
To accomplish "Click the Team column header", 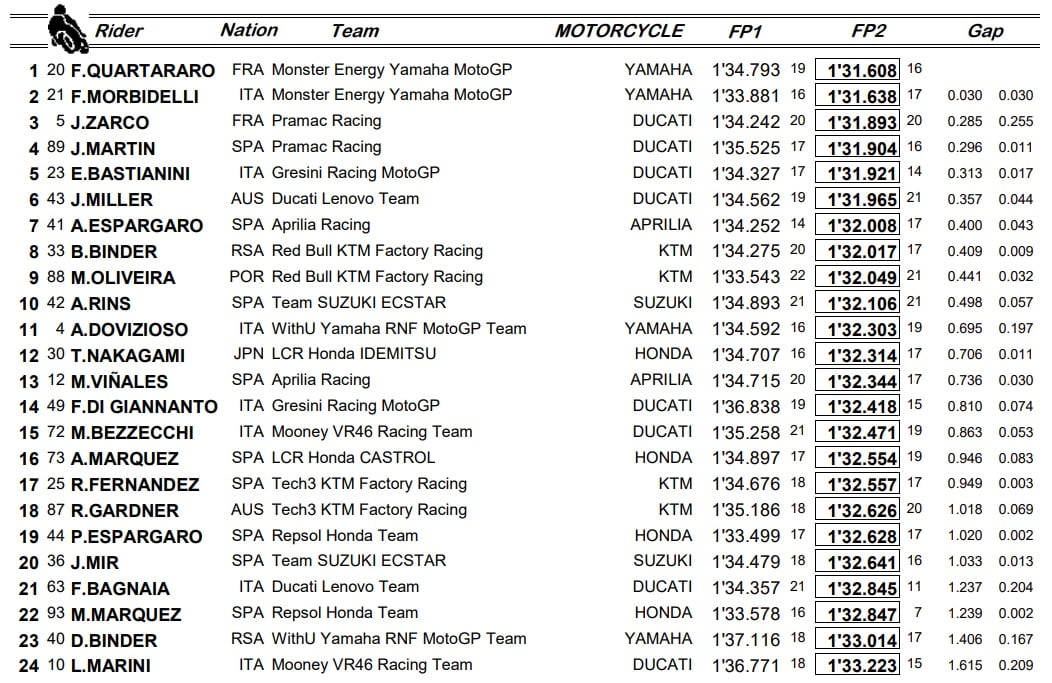I will click(355, 31).
